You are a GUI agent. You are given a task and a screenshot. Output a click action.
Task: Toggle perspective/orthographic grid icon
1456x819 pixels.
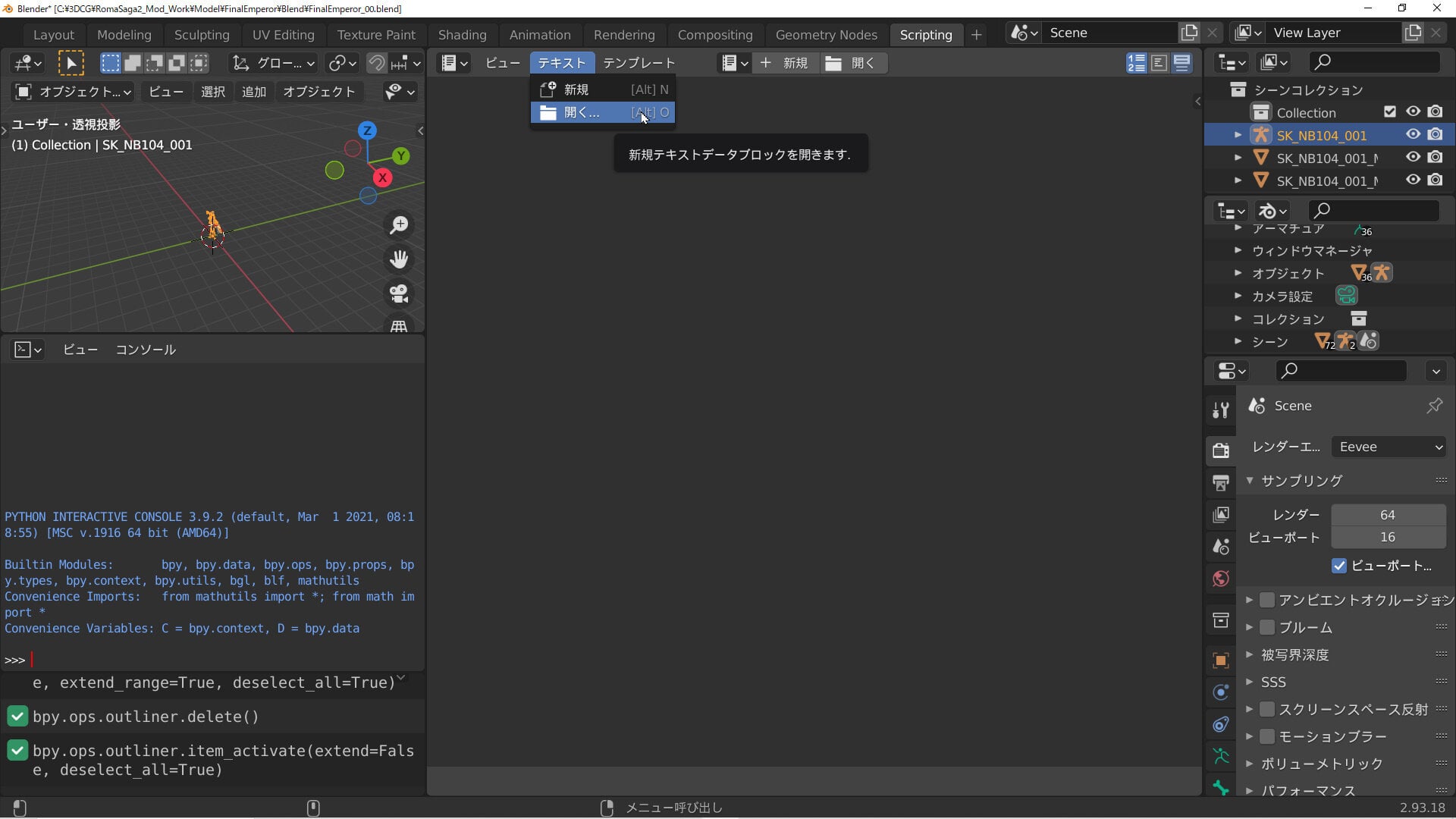(399, 326)
